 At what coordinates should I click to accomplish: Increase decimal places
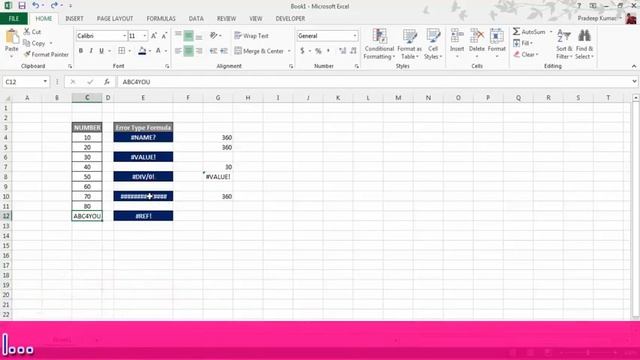[x=342, y=51]
